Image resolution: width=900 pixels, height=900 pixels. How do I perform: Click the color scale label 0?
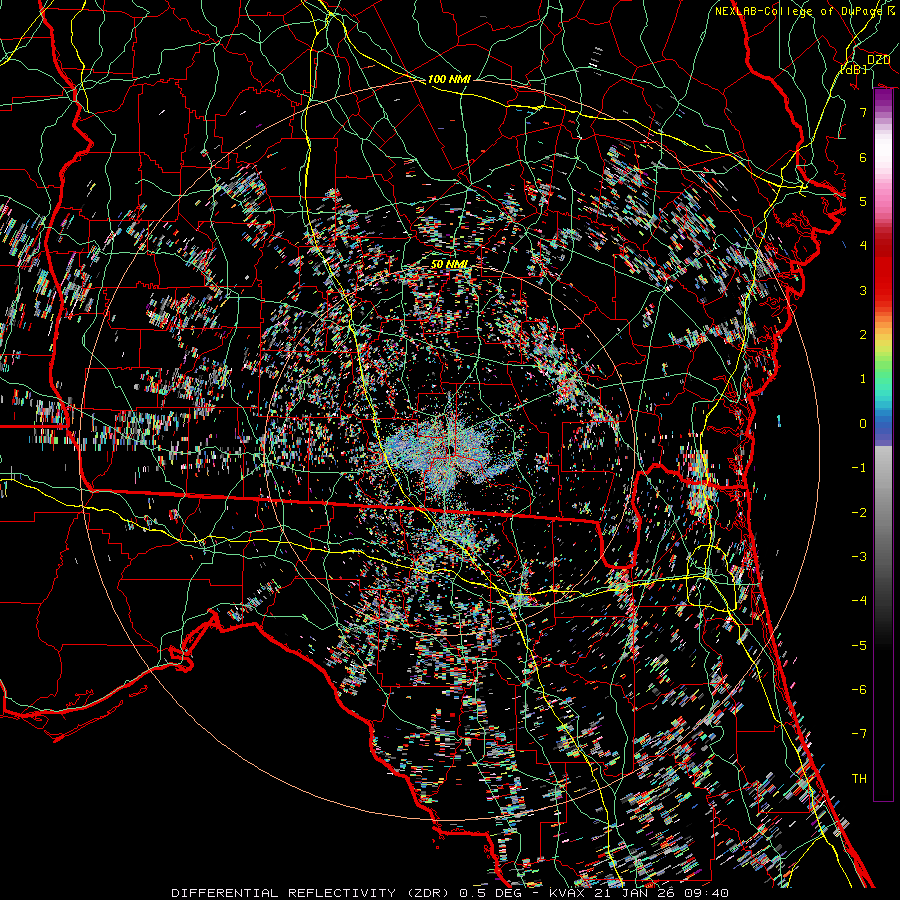863,424
